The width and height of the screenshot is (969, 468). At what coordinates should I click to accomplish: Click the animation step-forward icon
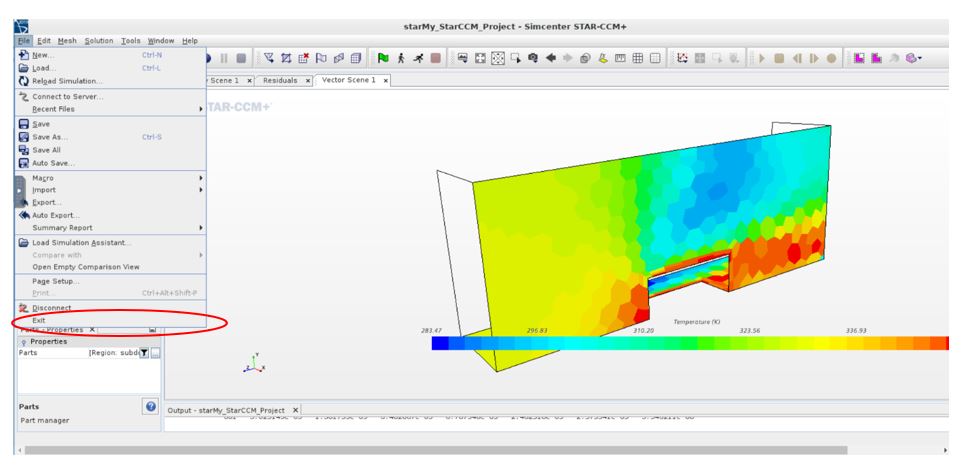point(815,58)
